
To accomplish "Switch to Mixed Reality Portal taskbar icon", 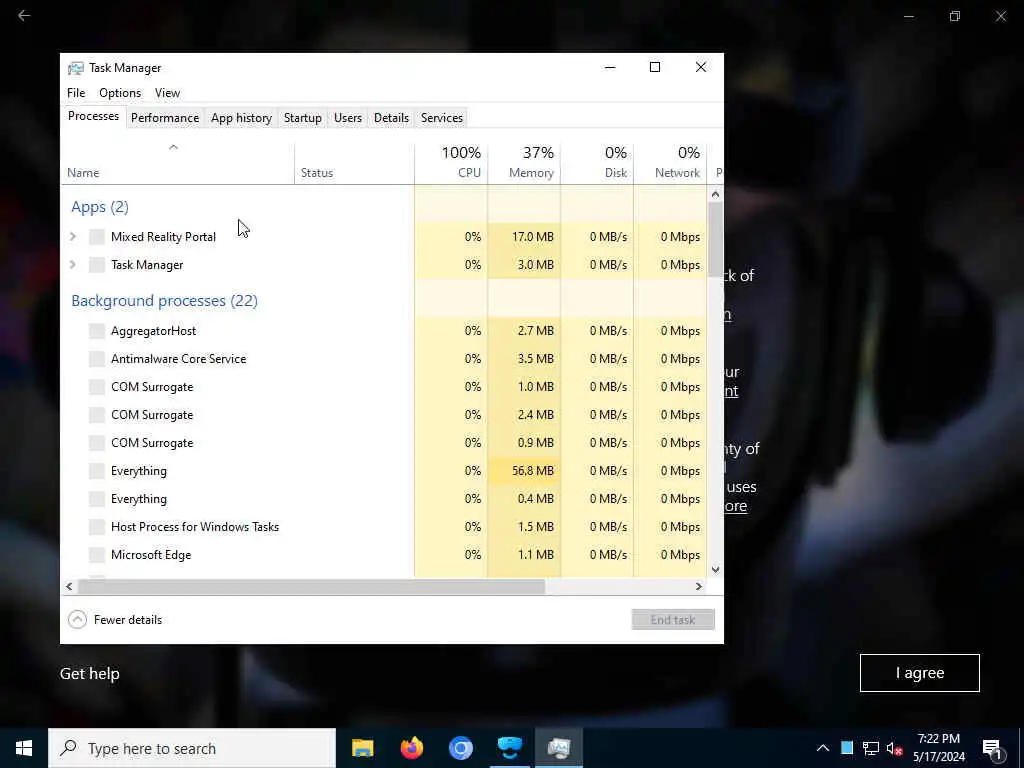I will tap(509, 748).
